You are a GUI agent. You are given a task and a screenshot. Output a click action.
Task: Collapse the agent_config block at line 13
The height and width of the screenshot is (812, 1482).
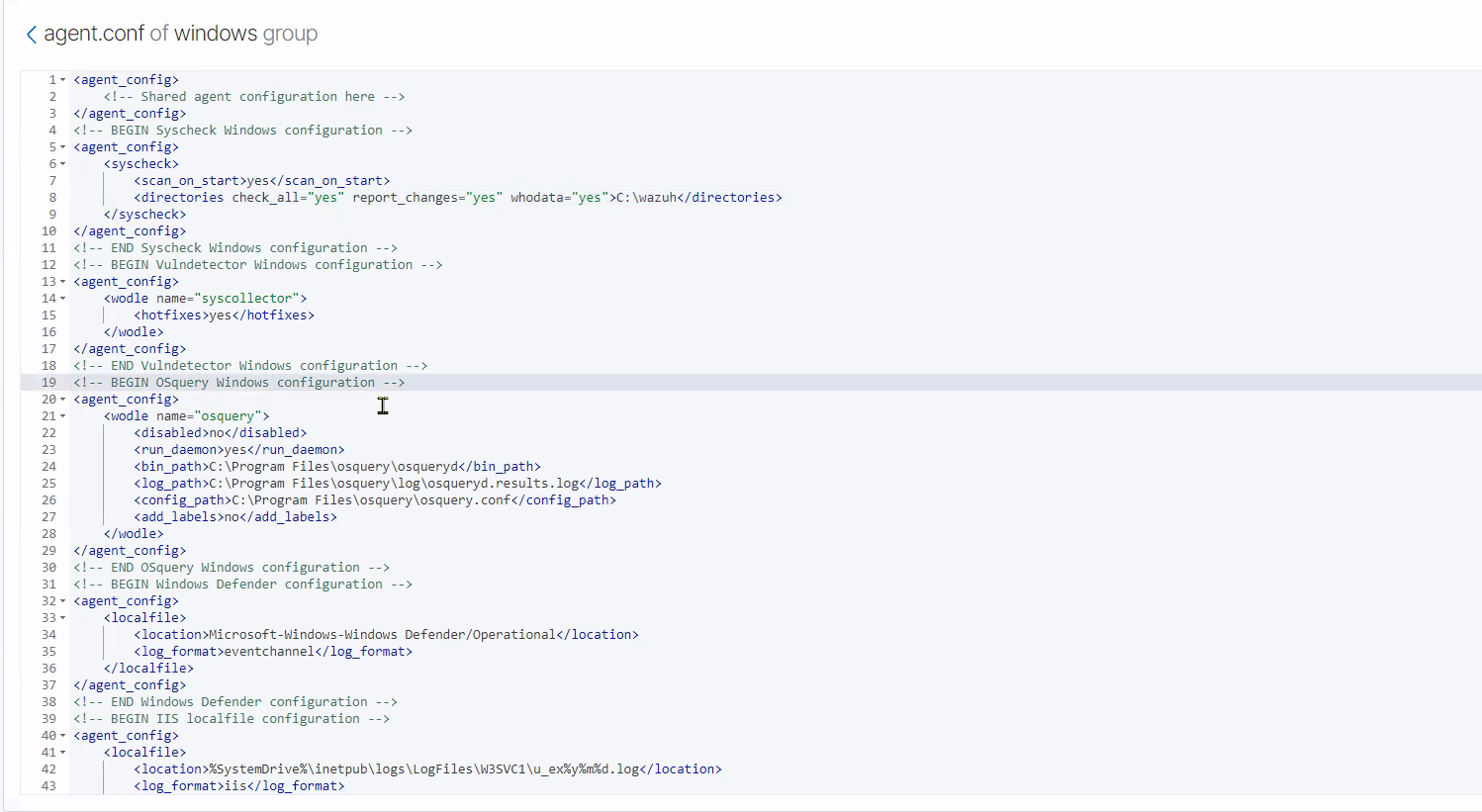coord(63,281)
